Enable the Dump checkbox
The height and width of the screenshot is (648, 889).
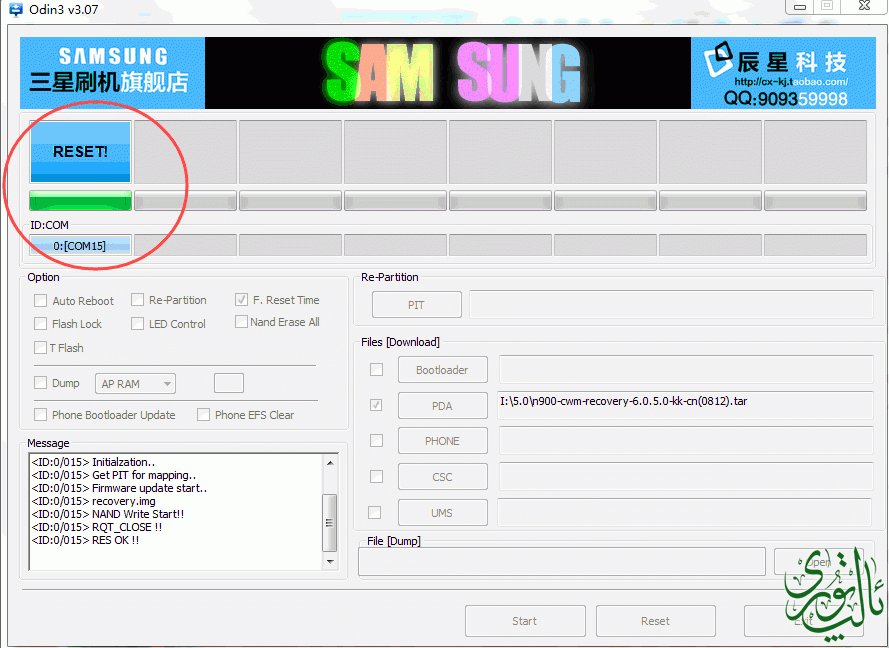pyautogui.click(x=40, y=383)
